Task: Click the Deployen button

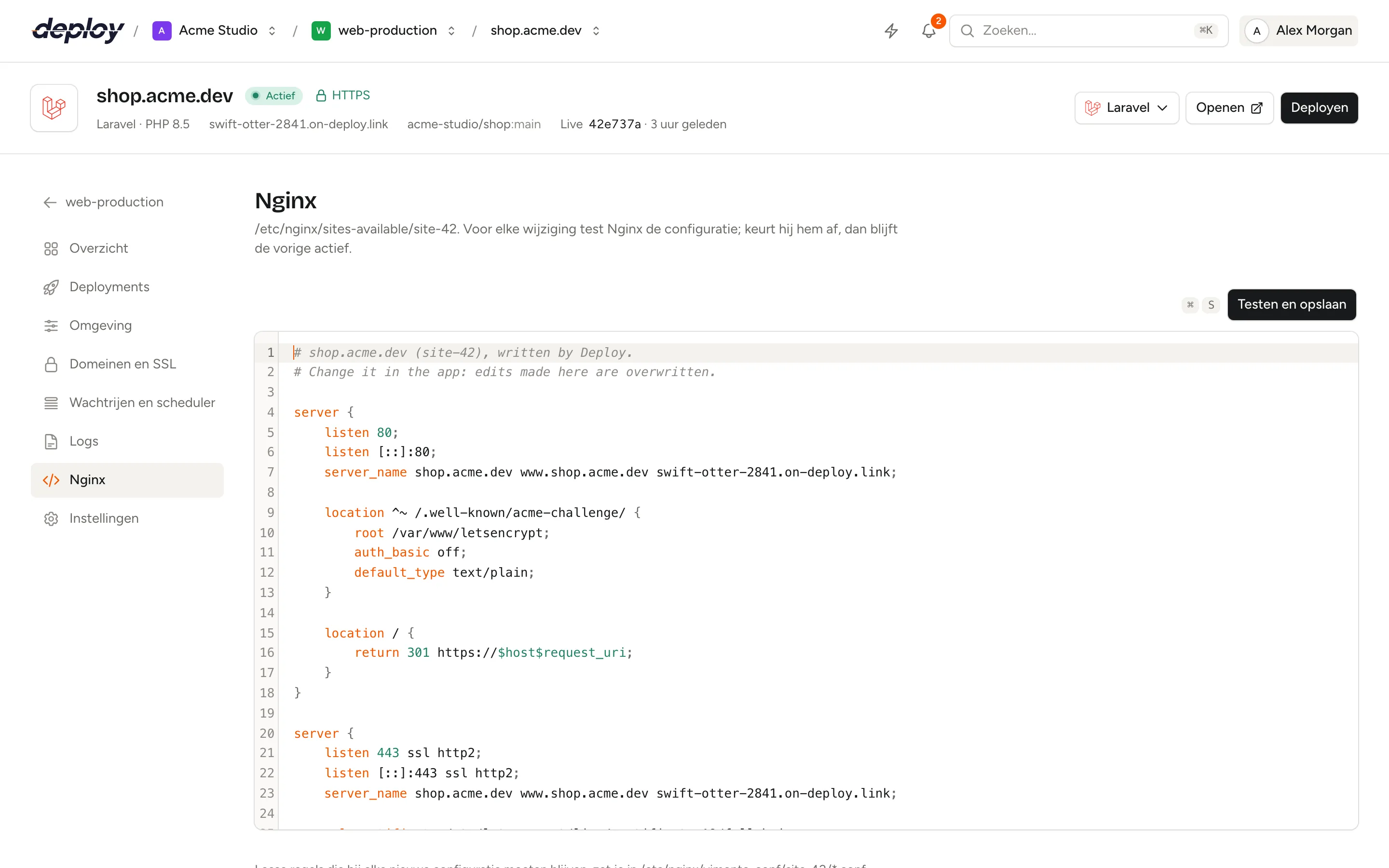Action: click(1319, 108)
